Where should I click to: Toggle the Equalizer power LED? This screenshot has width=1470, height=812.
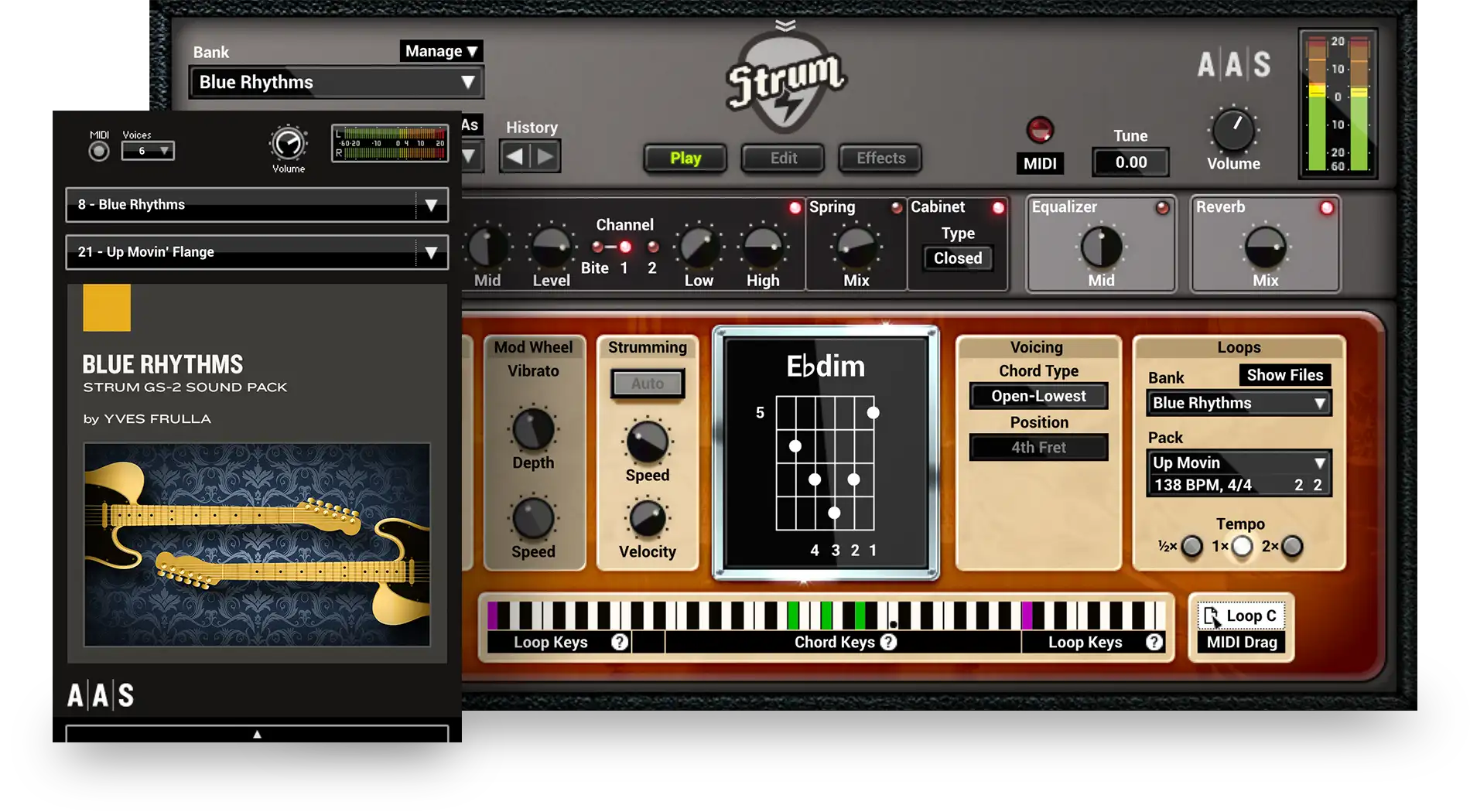pyautogui.click(x=1162, y=207)
